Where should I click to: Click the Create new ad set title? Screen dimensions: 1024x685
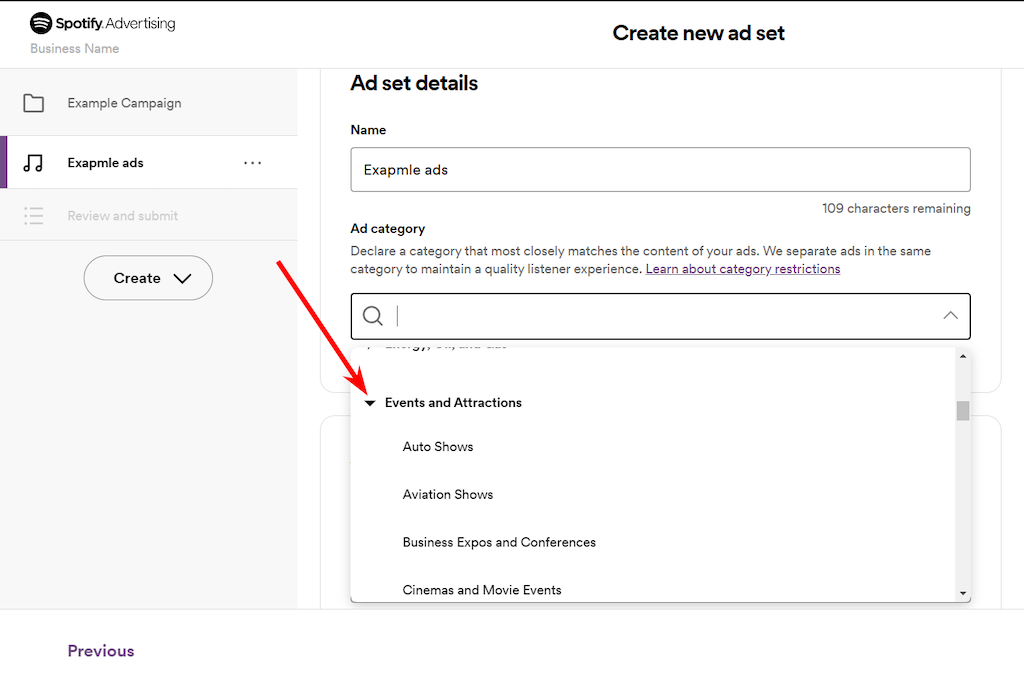pos(698,33)
